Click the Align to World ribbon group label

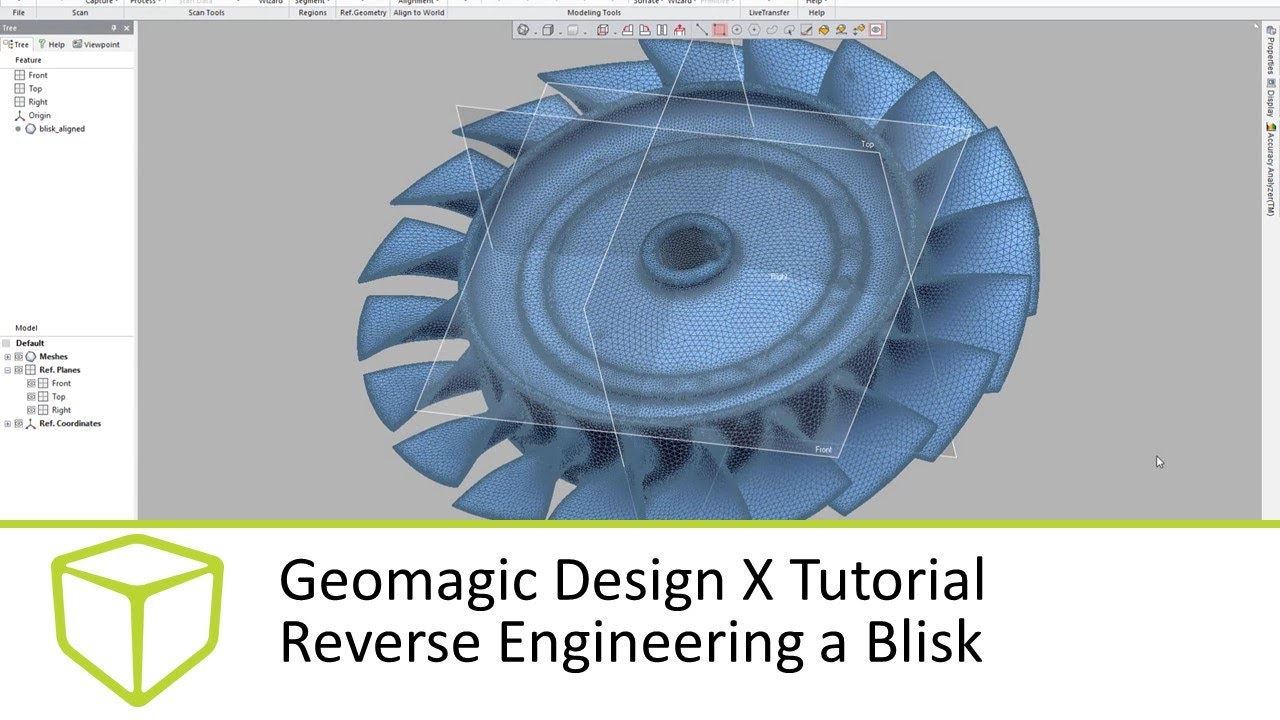click(419, 13)
